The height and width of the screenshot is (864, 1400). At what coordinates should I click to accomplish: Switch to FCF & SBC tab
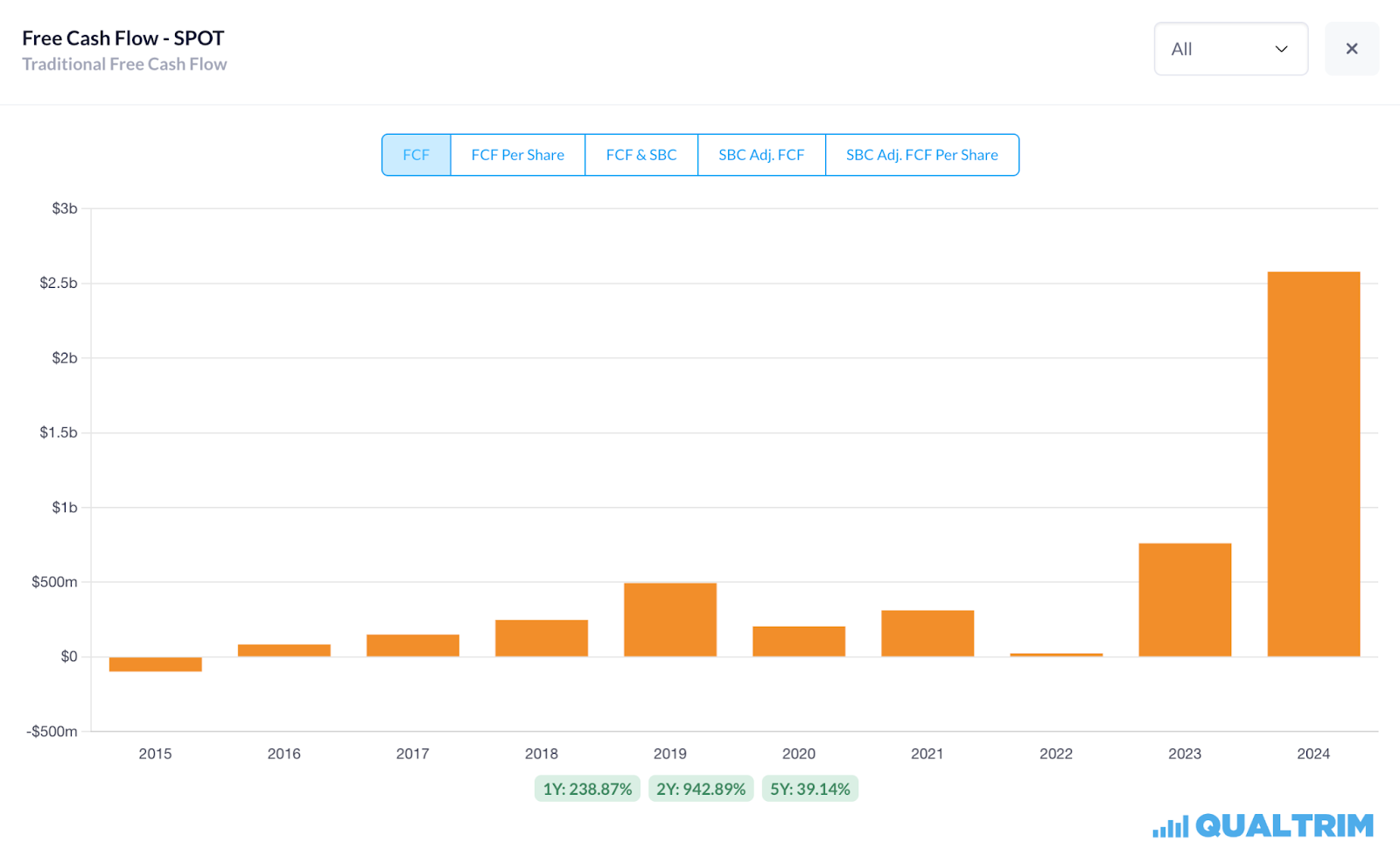coord(640,155)
